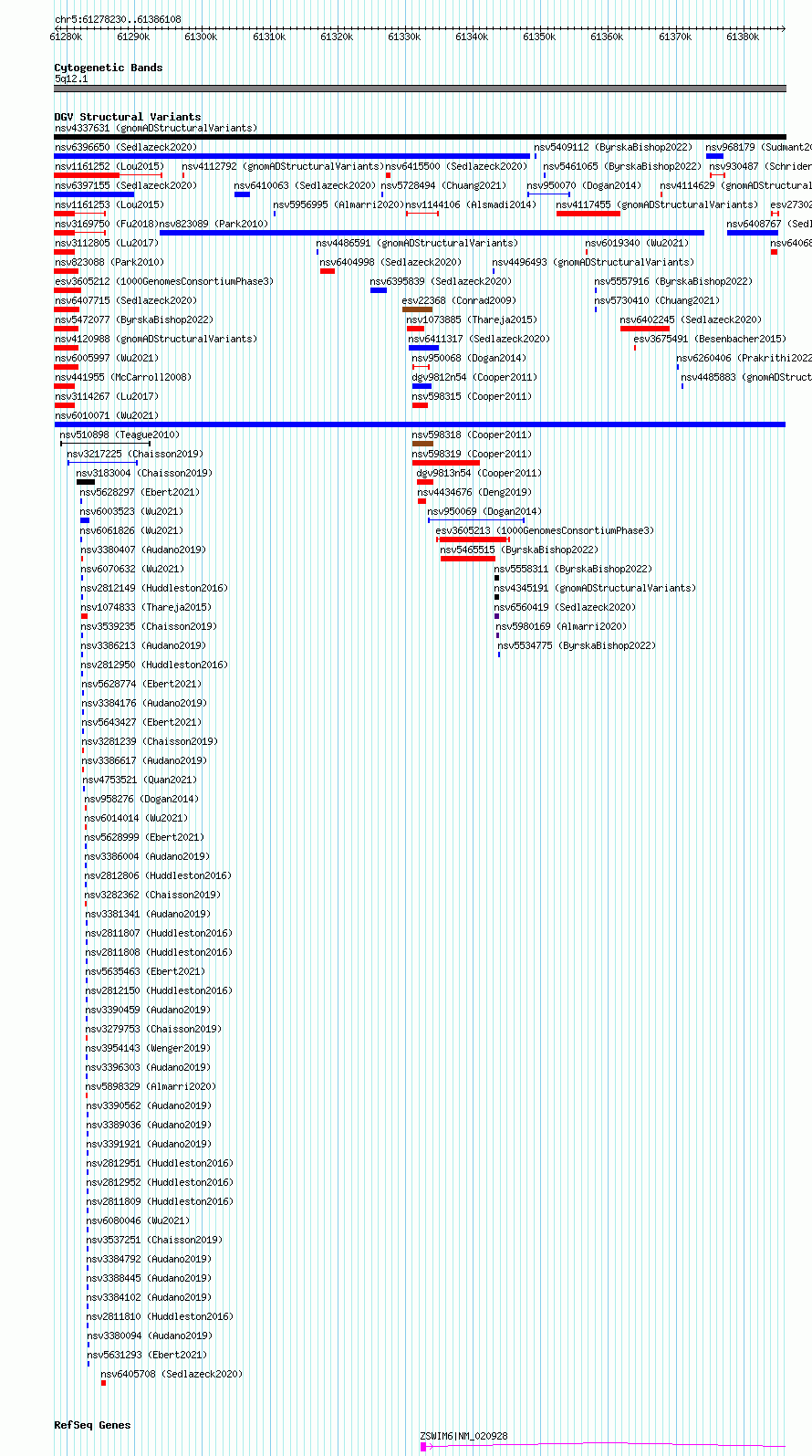Select nsv4434676 (Deng2019) variant

pyautogui.click(x=474, y=492)
